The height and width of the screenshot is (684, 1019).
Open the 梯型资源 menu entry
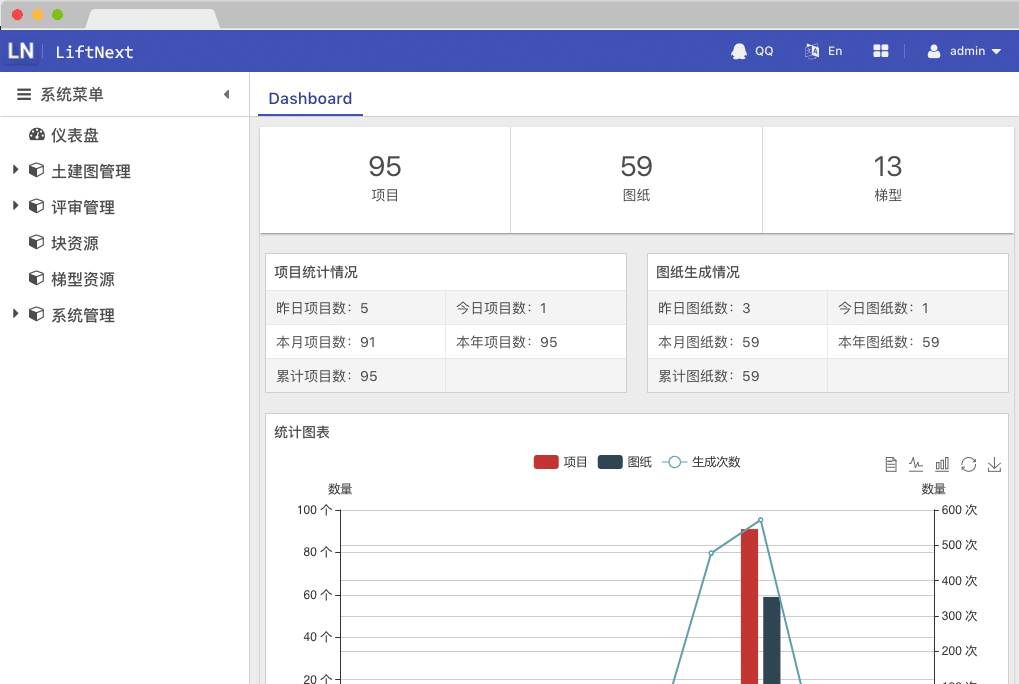point(83,279)
